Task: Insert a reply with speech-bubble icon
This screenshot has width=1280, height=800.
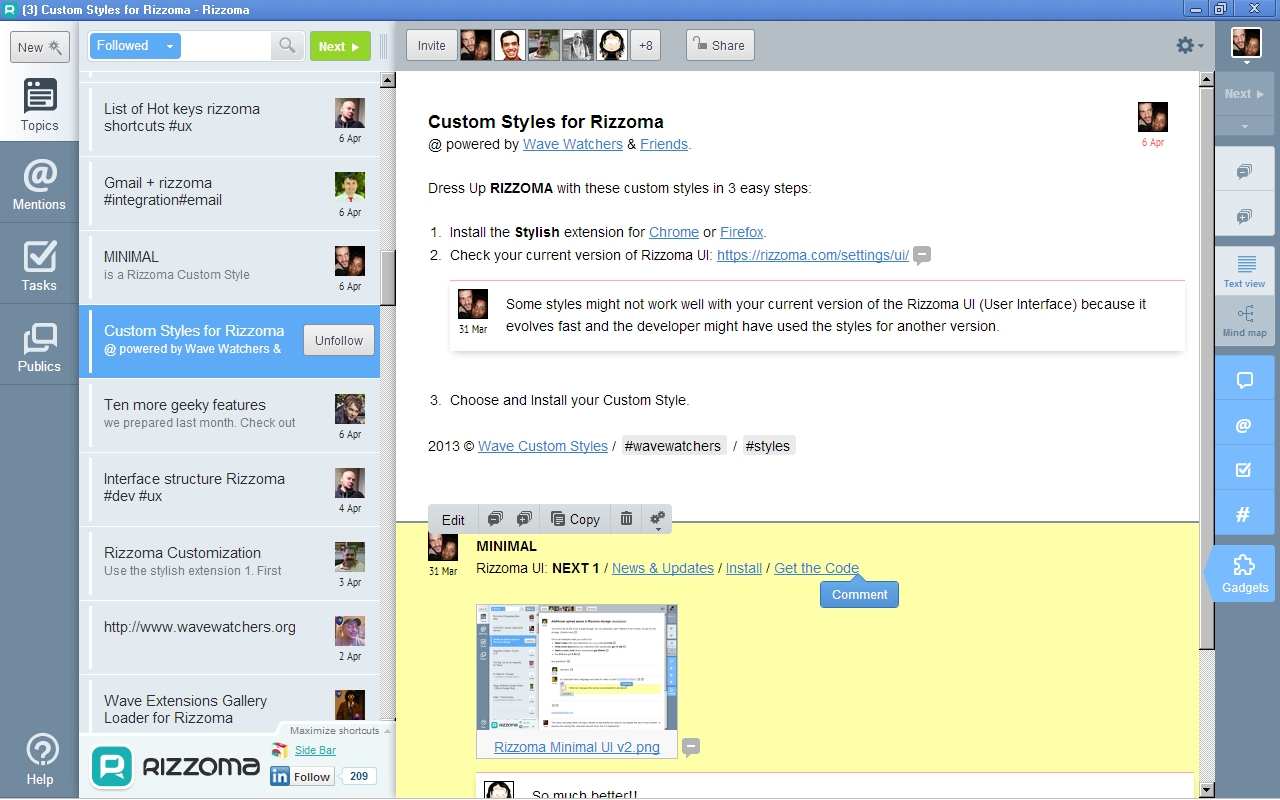Action: [1245, 380]
